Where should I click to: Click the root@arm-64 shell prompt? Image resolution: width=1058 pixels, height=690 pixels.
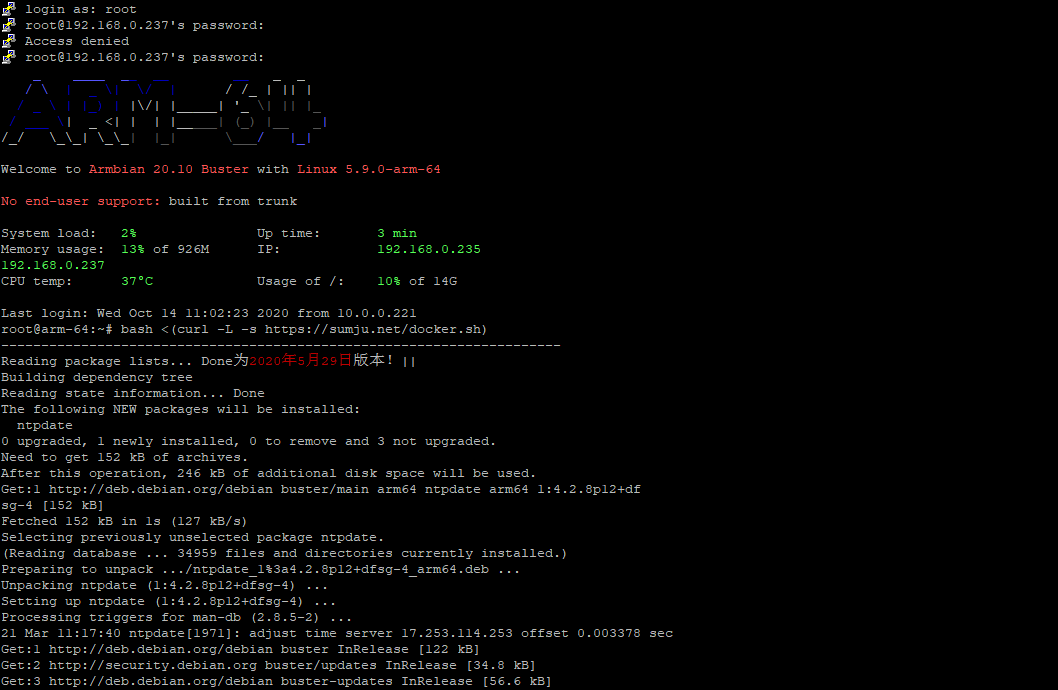tap(60, 329)
